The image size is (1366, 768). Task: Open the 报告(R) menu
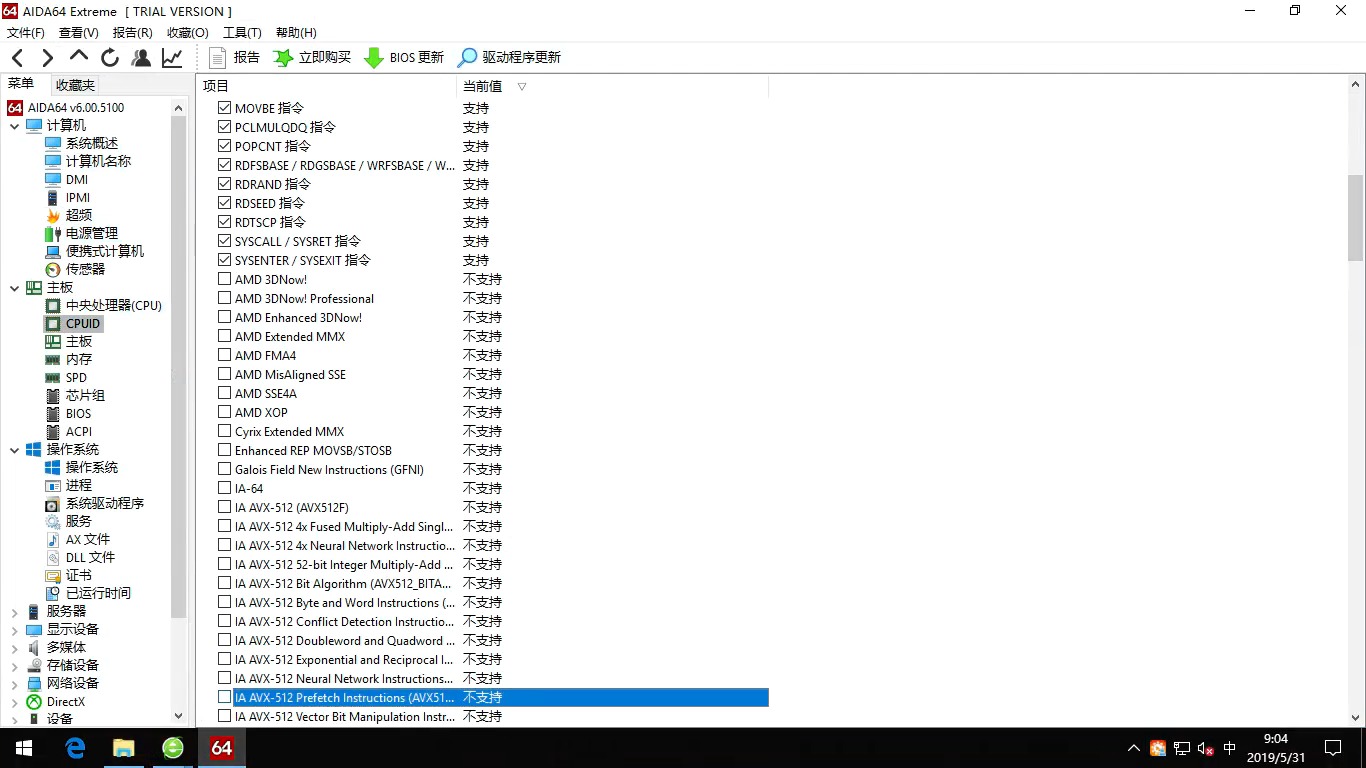coord(133,33)
